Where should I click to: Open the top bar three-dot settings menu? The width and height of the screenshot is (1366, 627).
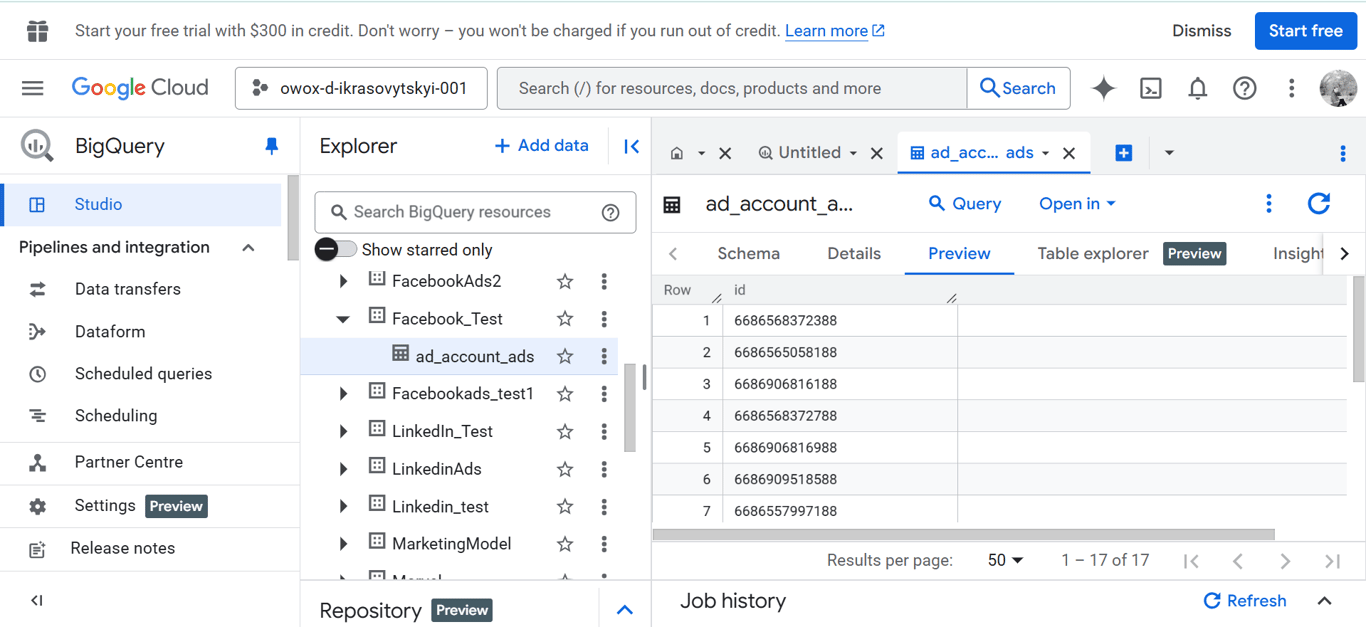(1291, 88)
